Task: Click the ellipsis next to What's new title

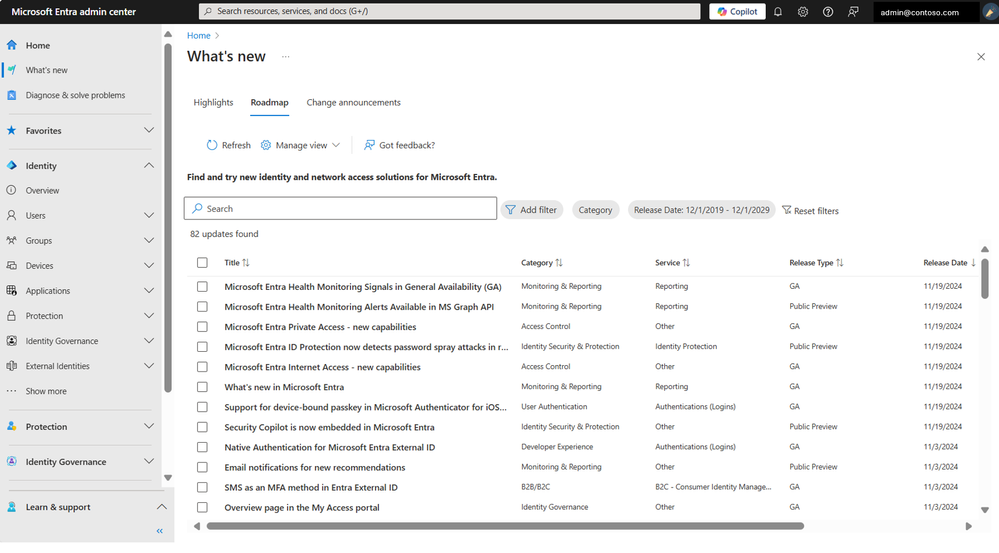Action: click(x=285, y=57)
